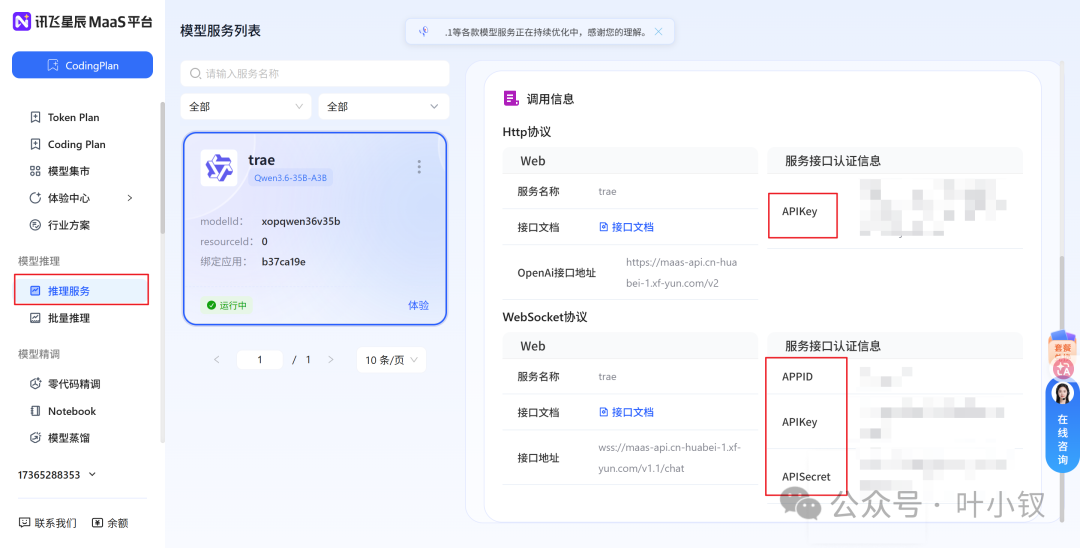Image resolution: width=1080 pixels, height=548 pixels.
Task: Click 体验 link on trae card
Action: coord(419,305)
